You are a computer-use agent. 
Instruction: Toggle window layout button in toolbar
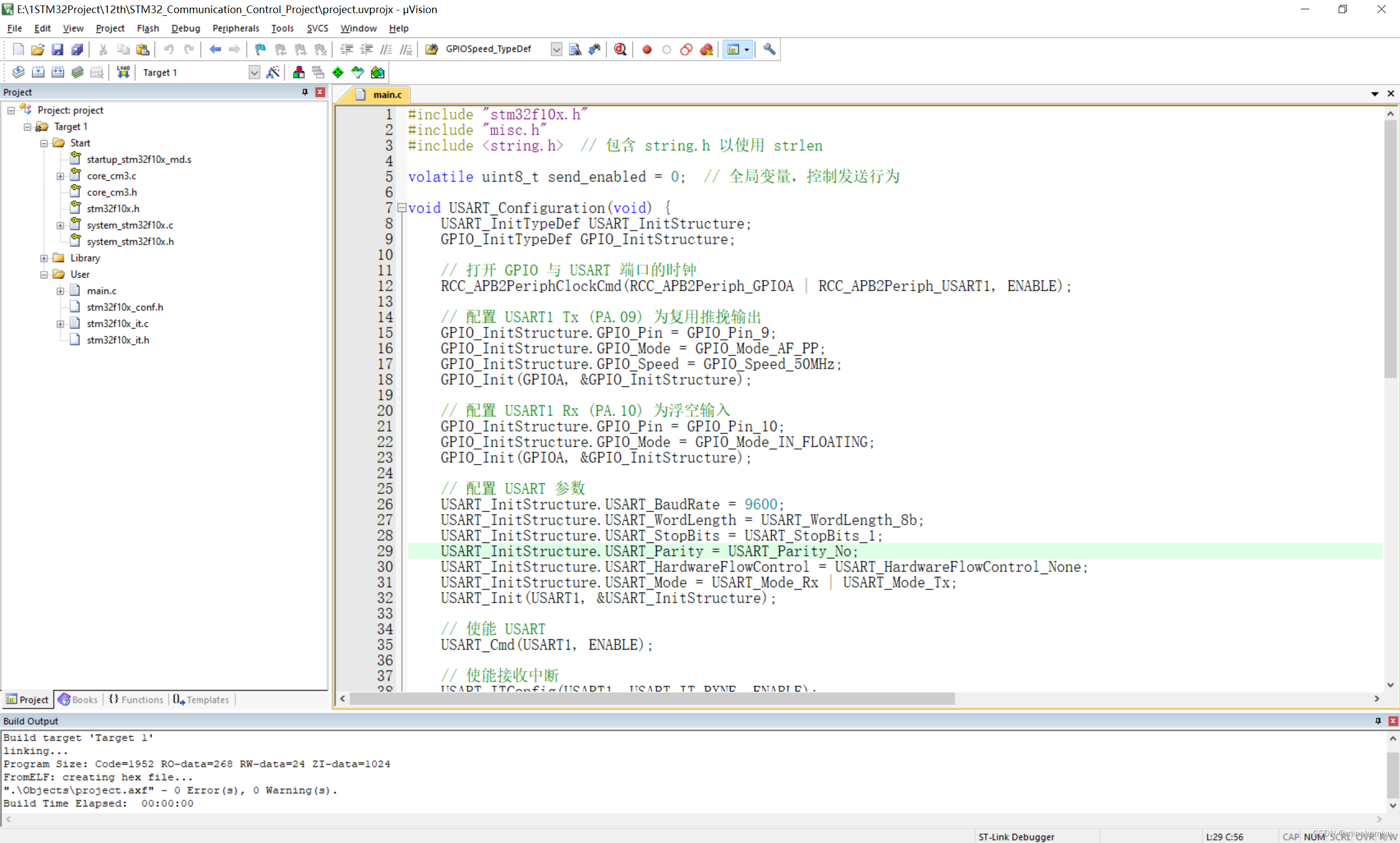coord(733,49)
